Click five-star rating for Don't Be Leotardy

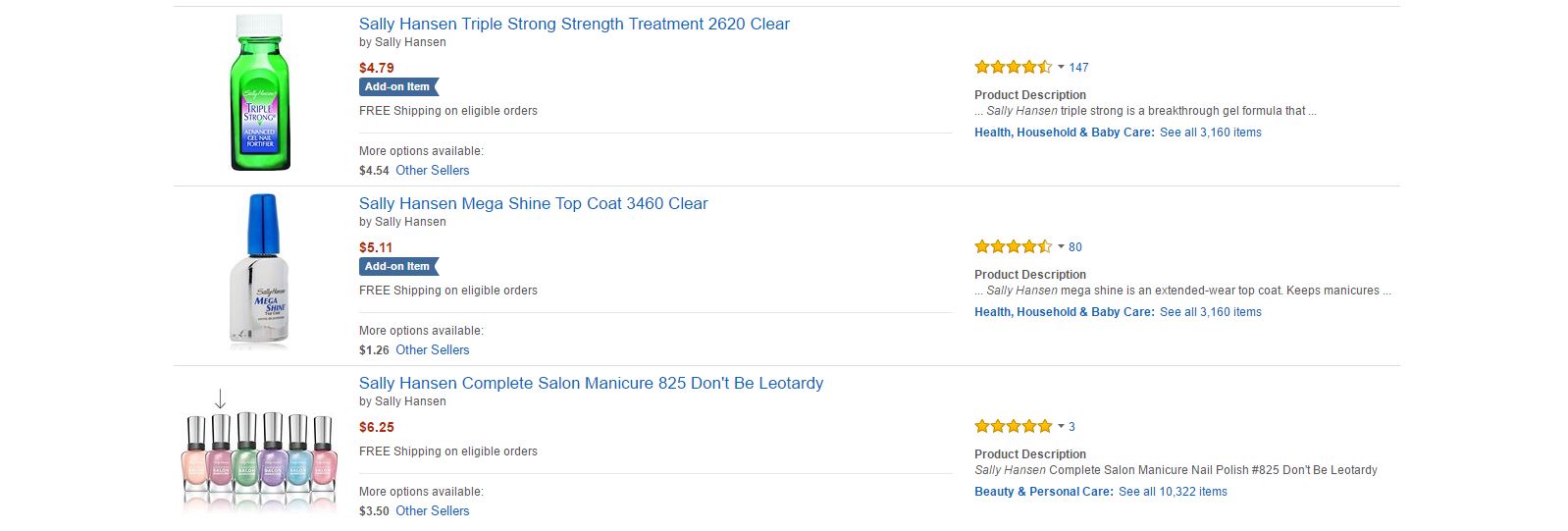[1013, 427]
